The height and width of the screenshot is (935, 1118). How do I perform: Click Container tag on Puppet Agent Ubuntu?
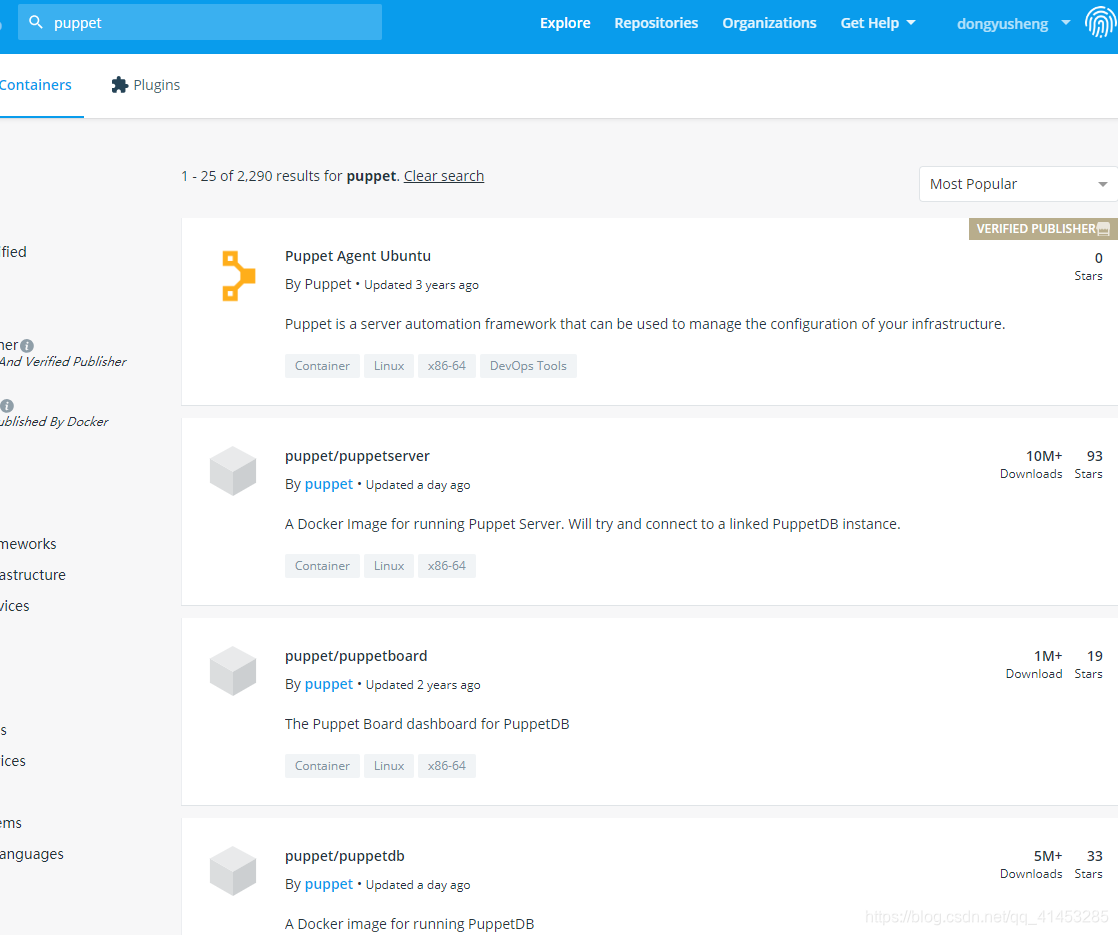pyautogui.click(x=322, y=366)
